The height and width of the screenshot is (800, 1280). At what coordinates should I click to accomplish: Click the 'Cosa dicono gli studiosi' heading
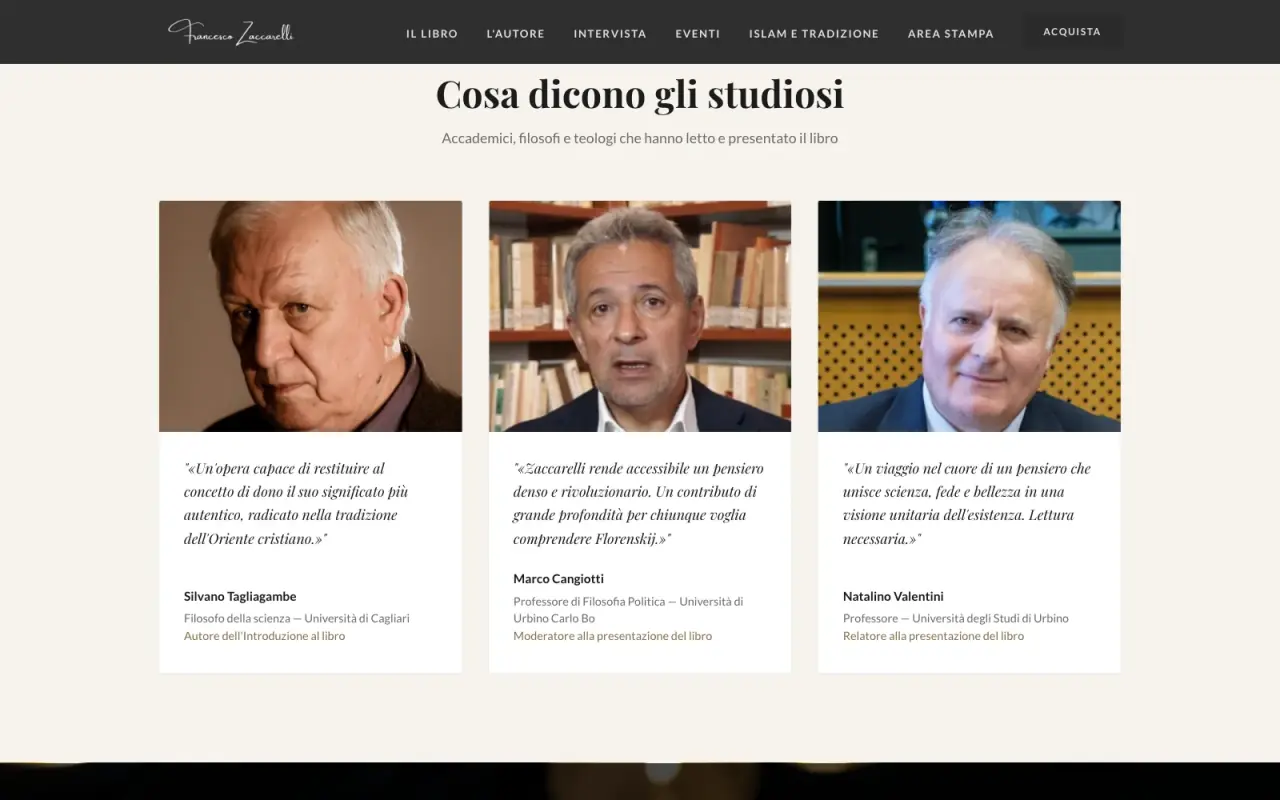click(x=640, y=94)
